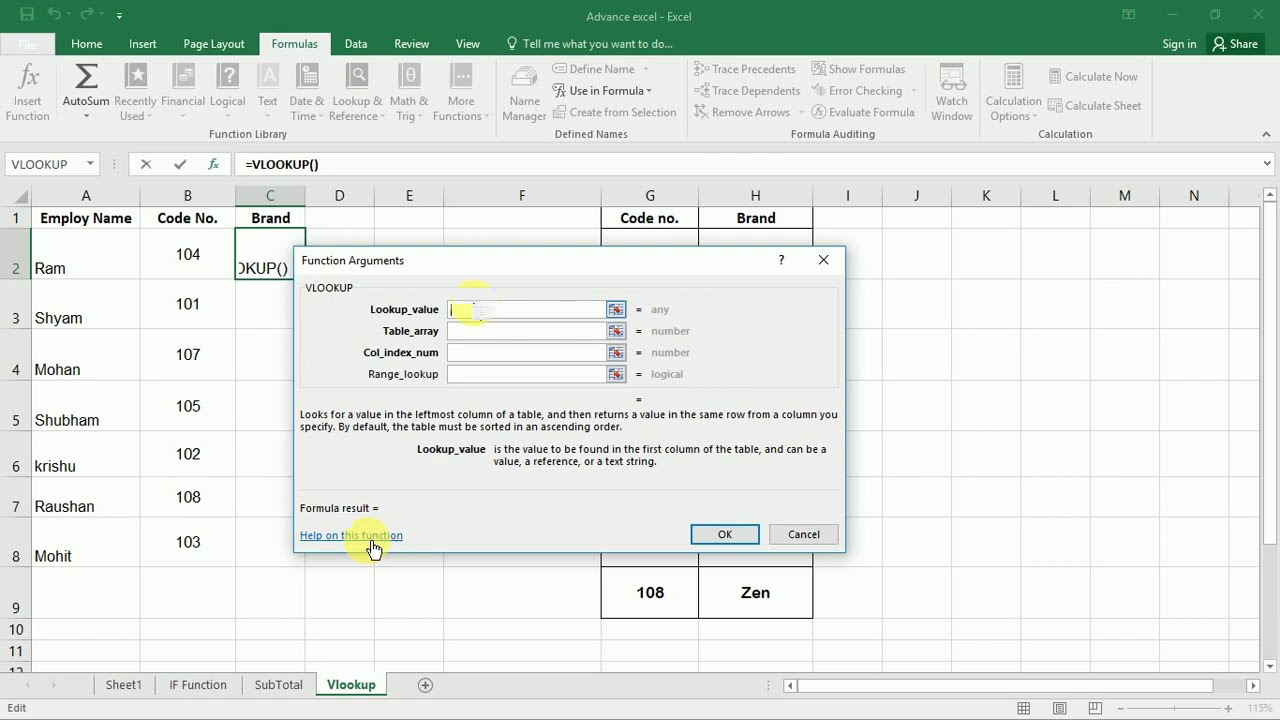Cancel the formula bar entry with the X icon
The image size is (1280, 720).
(x=146, y=164)
